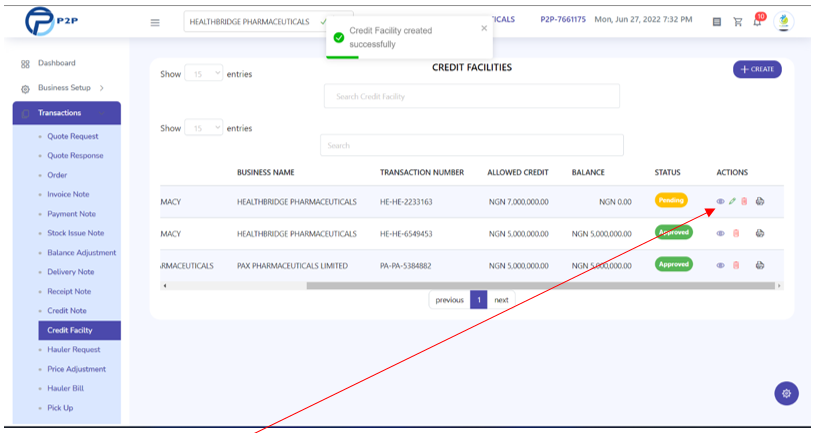The height and width of the screenshot is (433, 817).
Task: Open Invoice Note in sidebar
Action: [68, 194]
